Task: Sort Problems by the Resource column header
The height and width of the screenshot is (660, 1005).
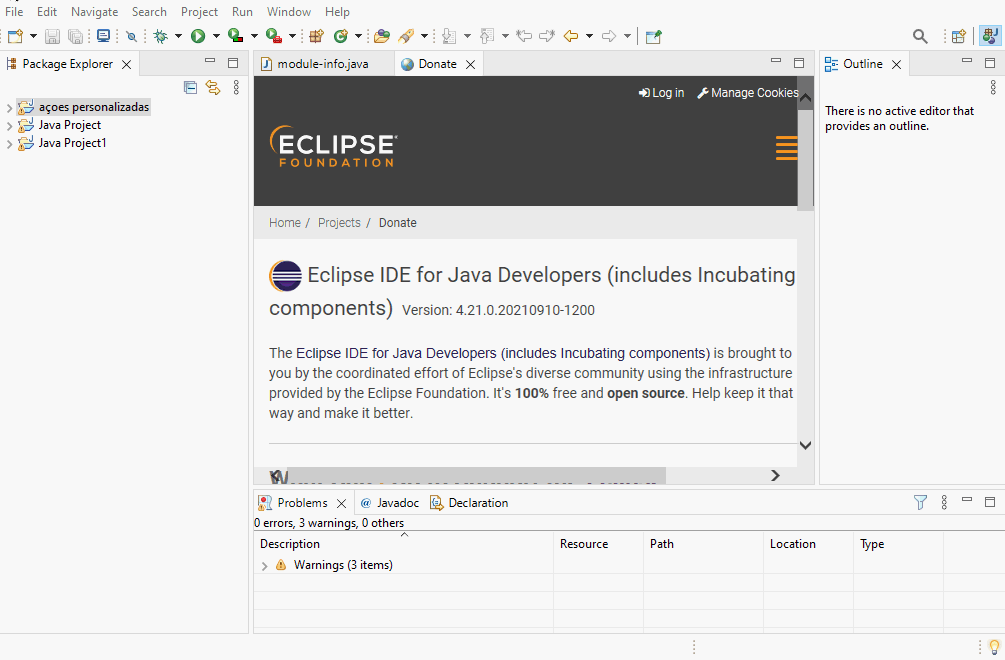Action: [599, 544]
